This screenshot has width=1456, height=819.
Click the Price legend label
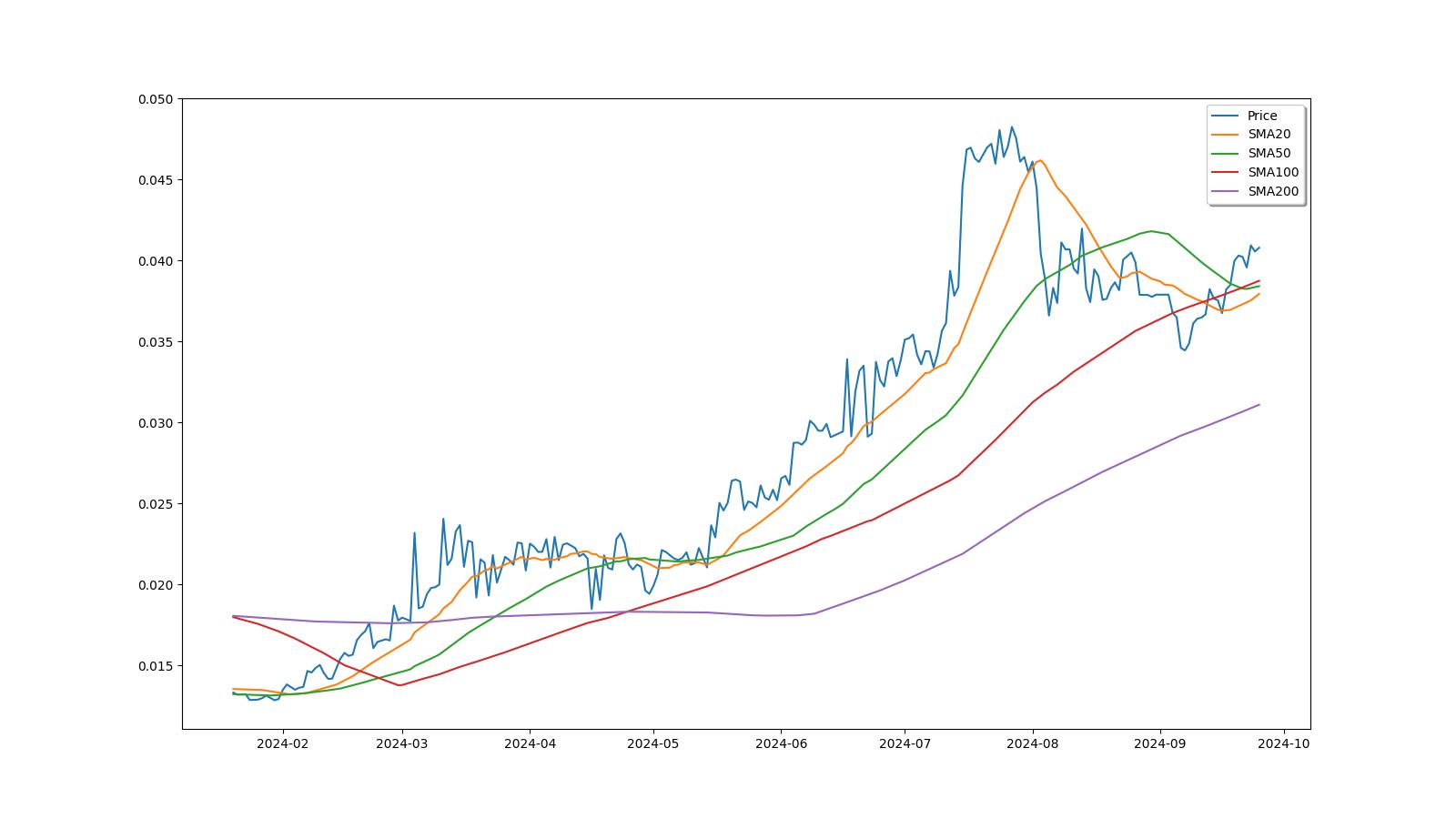(x=1262, y=116)
